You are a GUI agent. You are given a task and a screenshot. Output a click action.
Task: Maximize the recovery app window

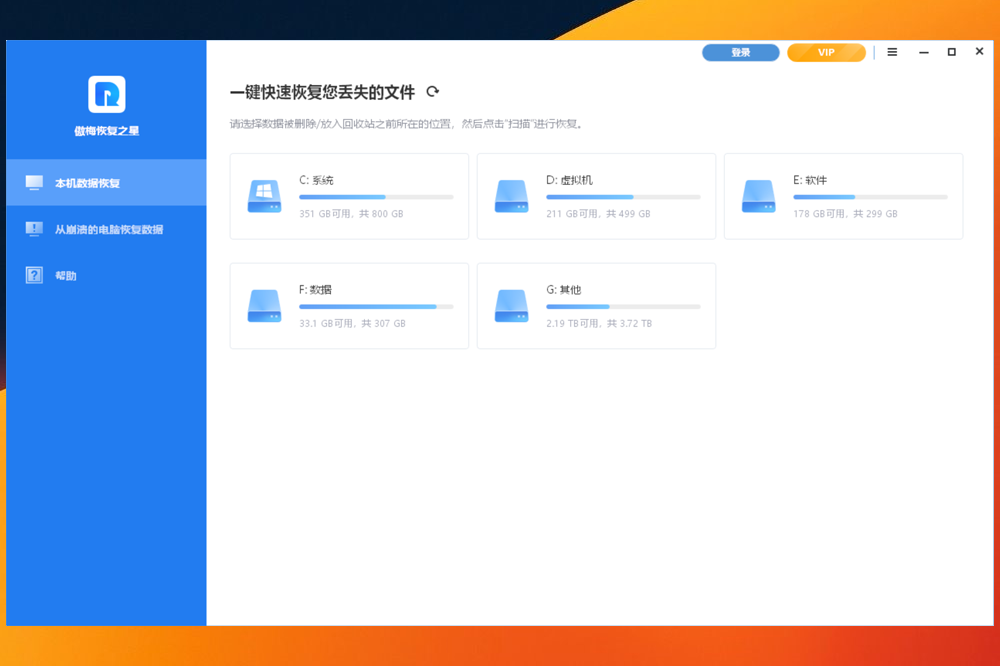point(951,52)
